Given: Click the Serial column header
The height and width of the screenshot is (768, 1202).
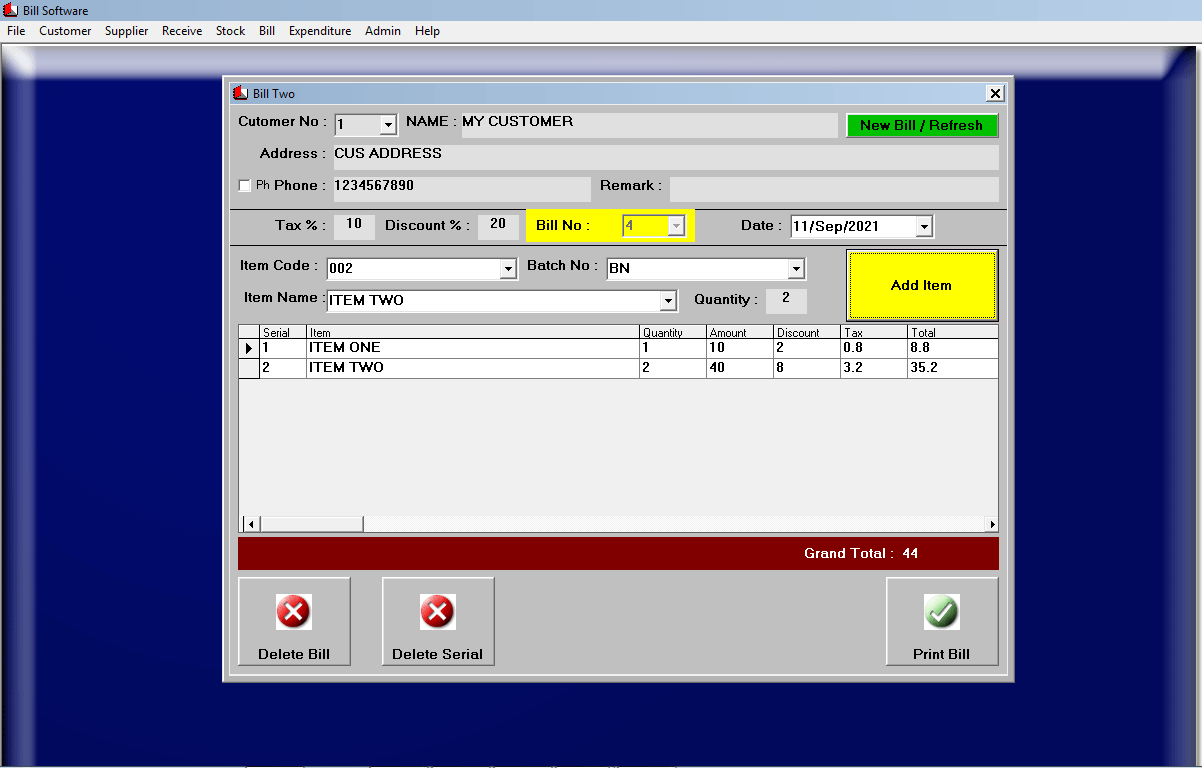Looking at the screenshot, I should coord(283,332).
